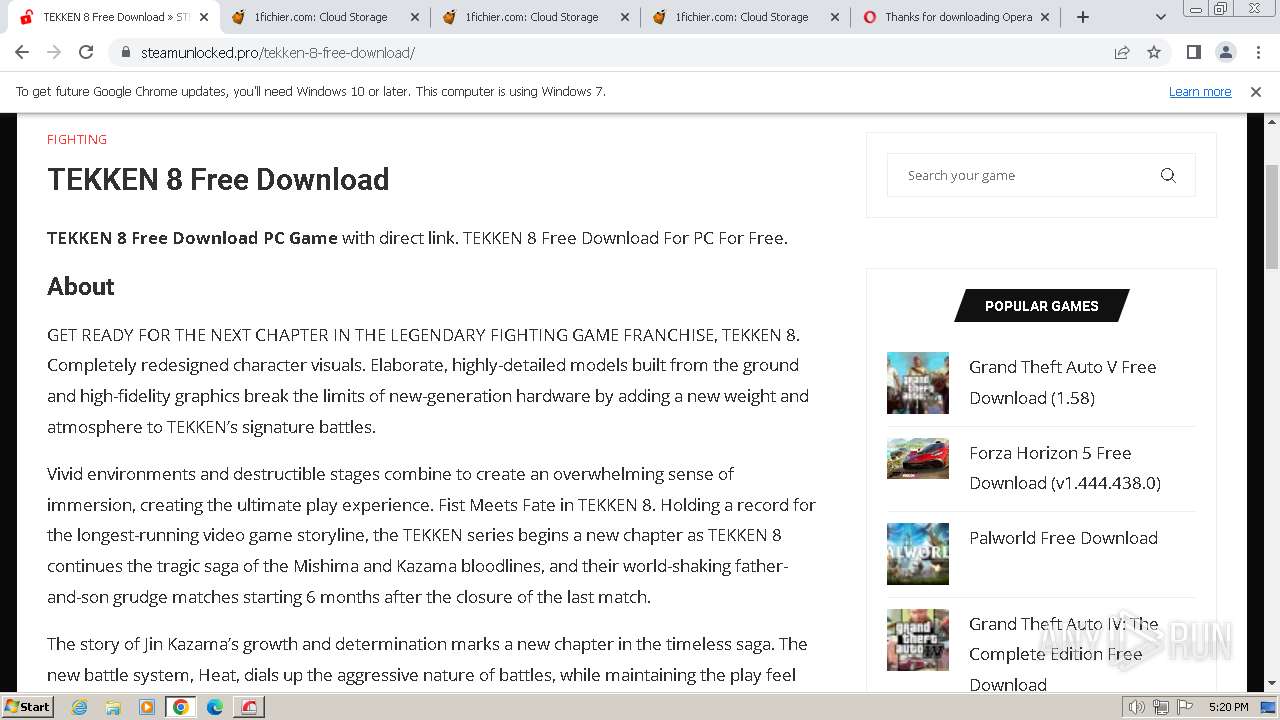Open Grand Theft Auto V Free Download link
The image size is (1280, 720).
pos(1062,382)
